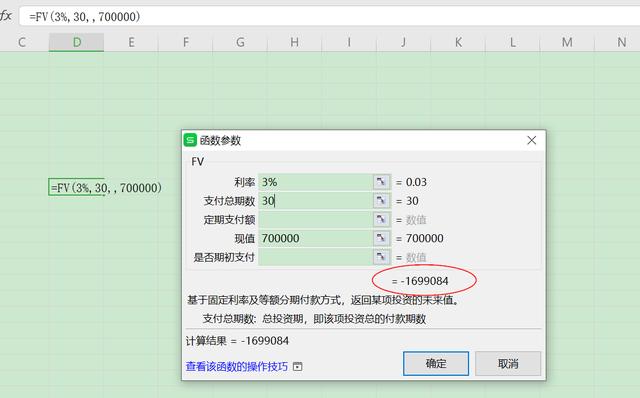Viewport: 640px width, 398px height.
Task: Click the = 30 value beside 支付总期数
Action: [x=407, y=201]
